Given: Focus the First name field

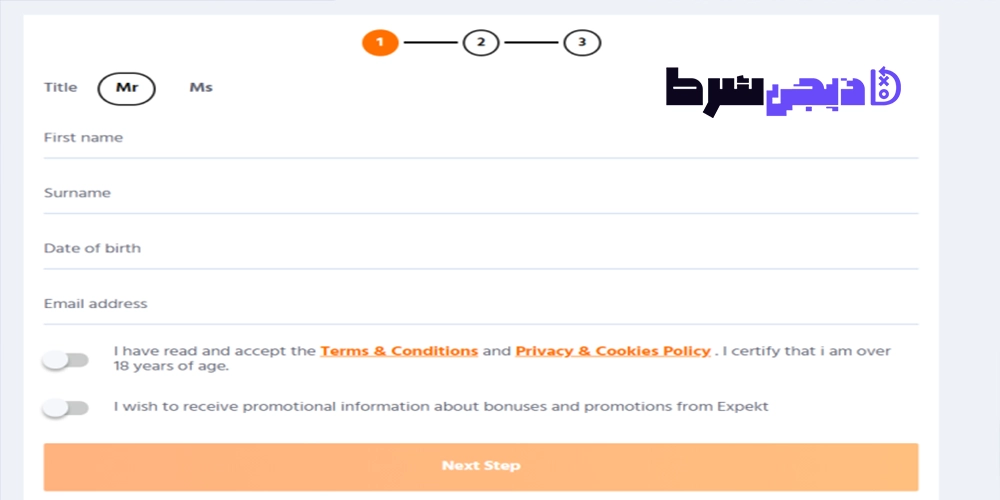Looking at the screenshot, I should [481, 141].
